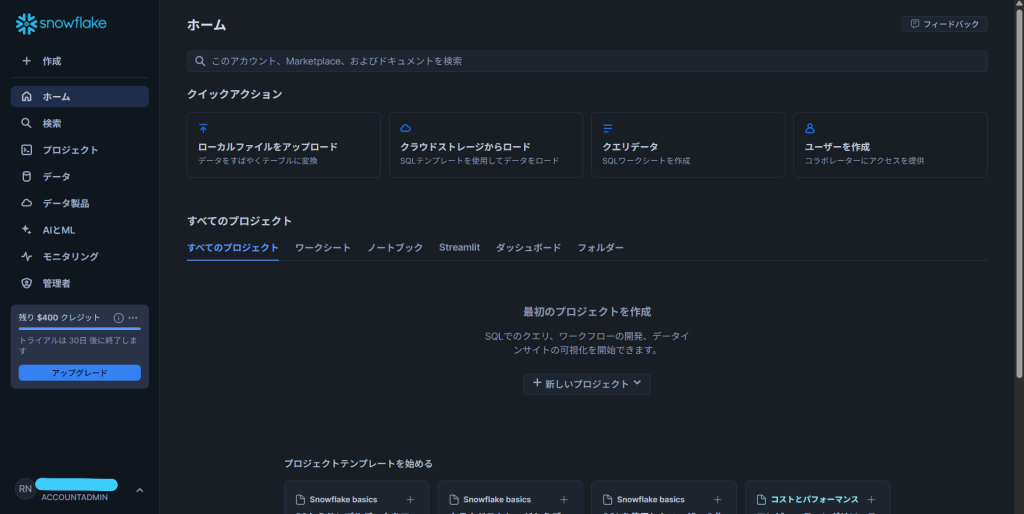Switch to the ダッシュボード tab

pyautogui.click(x=528, y=248)
